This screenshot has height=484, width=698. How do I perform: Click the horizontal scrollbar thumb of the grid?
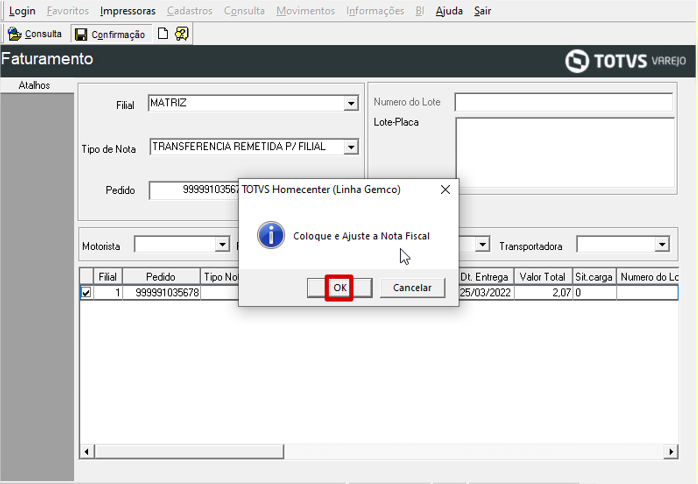(189, 451)
